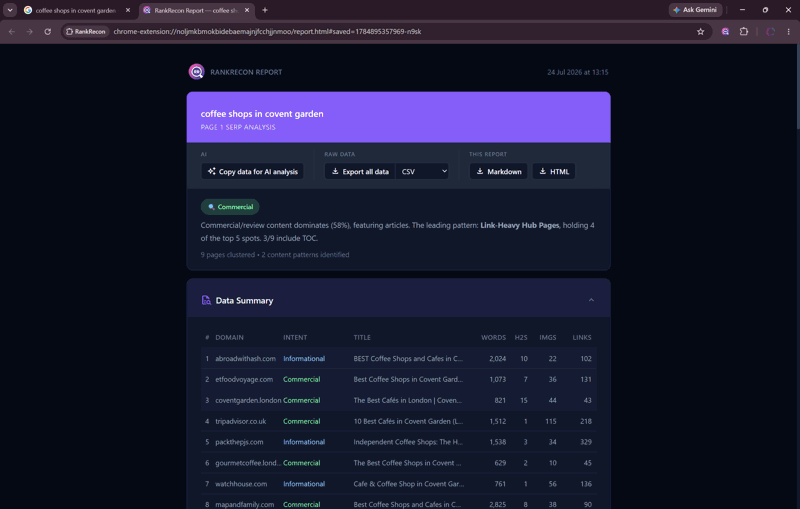Click the Export all data button
This screenshot has width=800, height=509.
tap(360, 171)
